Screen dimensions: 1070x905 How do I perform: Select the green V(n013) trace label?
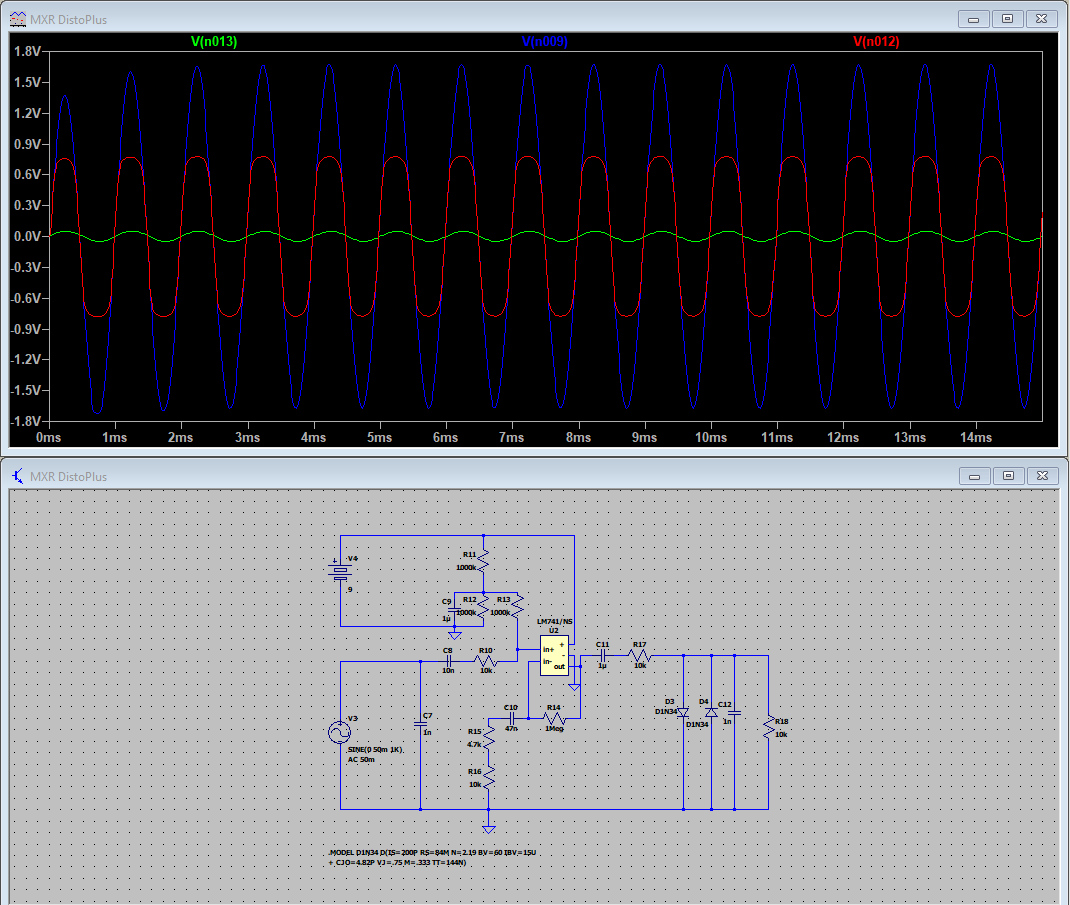(213, 42)
